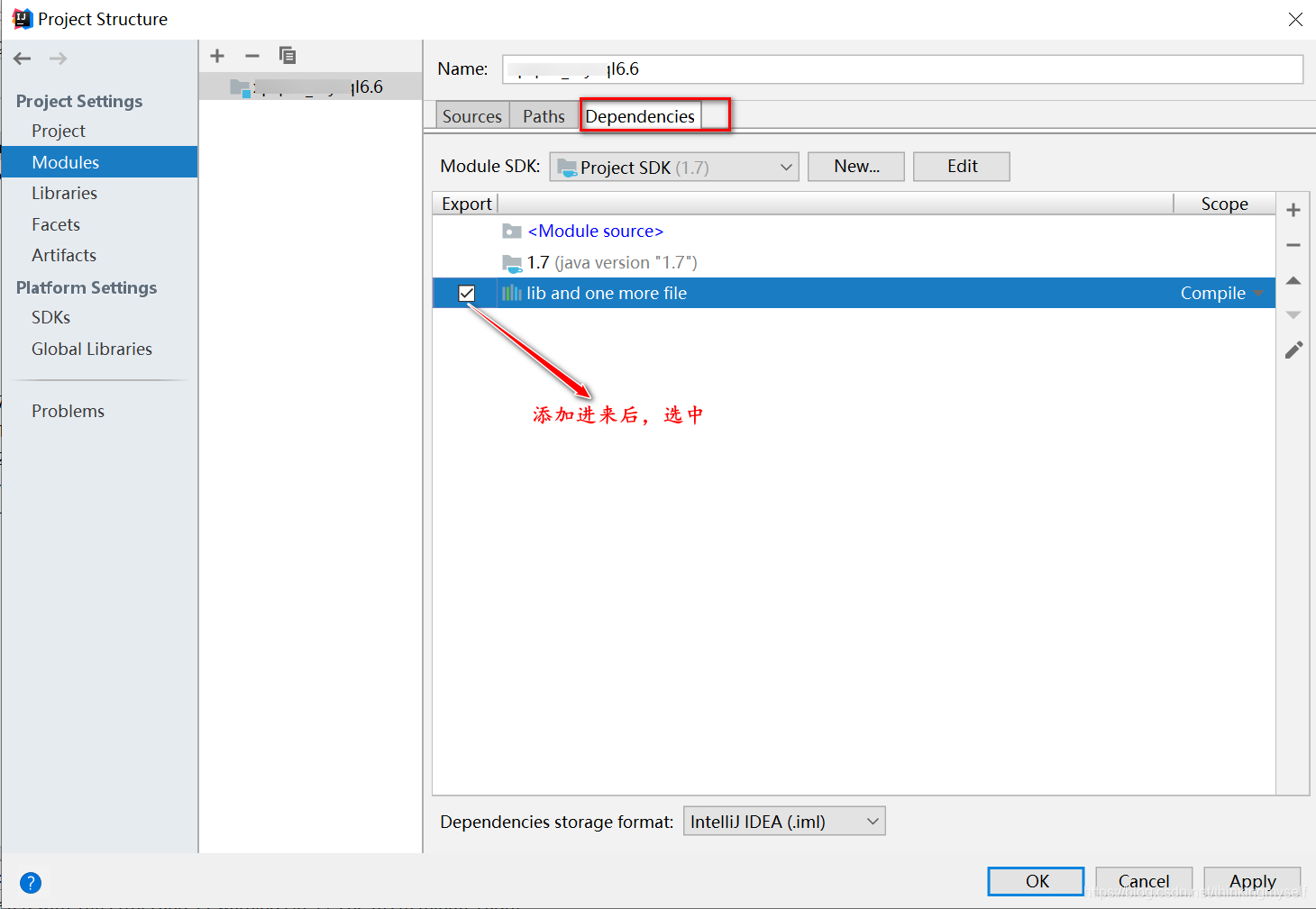Copy the selected module icon

288,56
